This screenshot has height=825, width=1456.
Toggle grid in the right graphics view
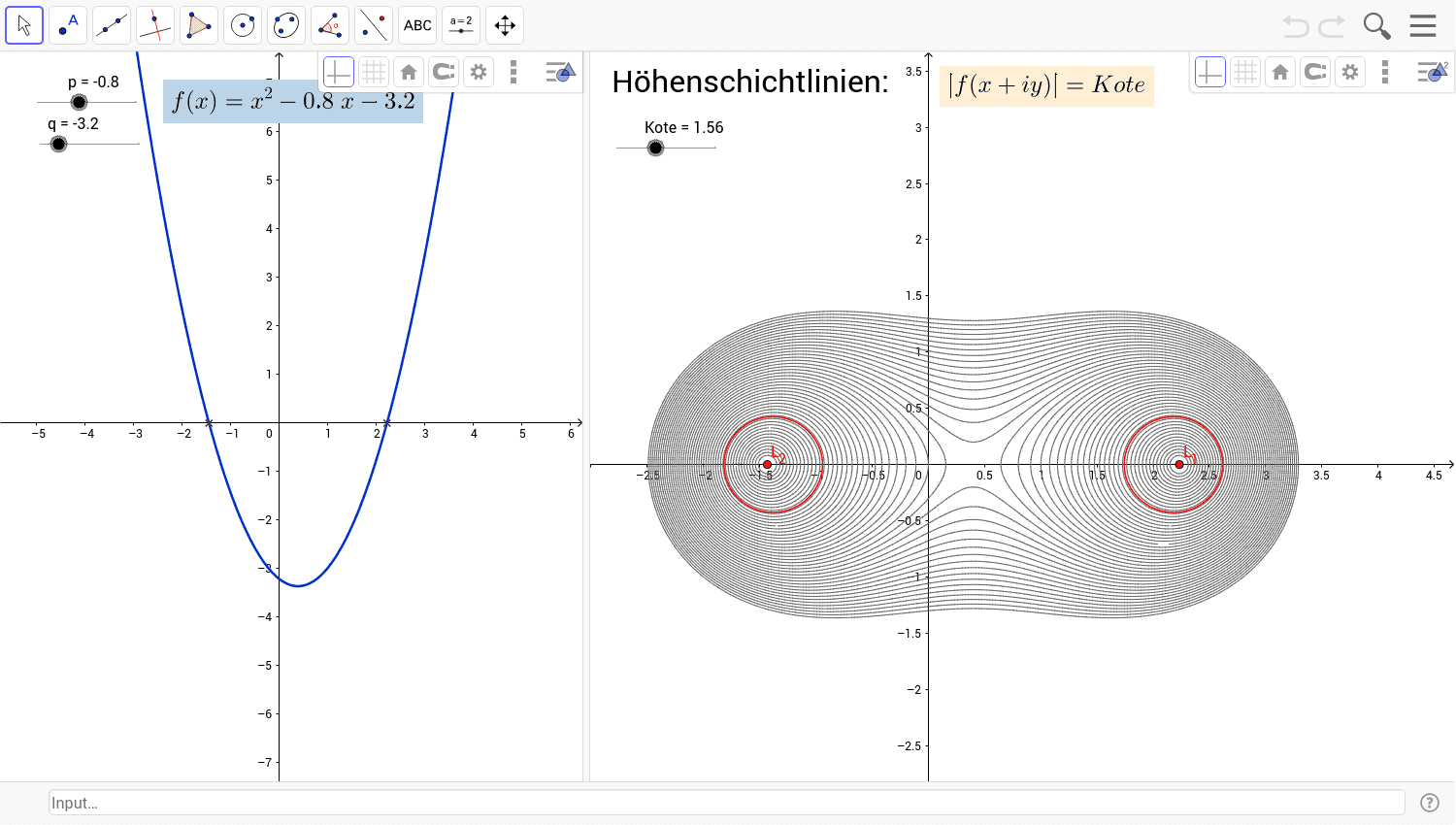coord(1245,72)
